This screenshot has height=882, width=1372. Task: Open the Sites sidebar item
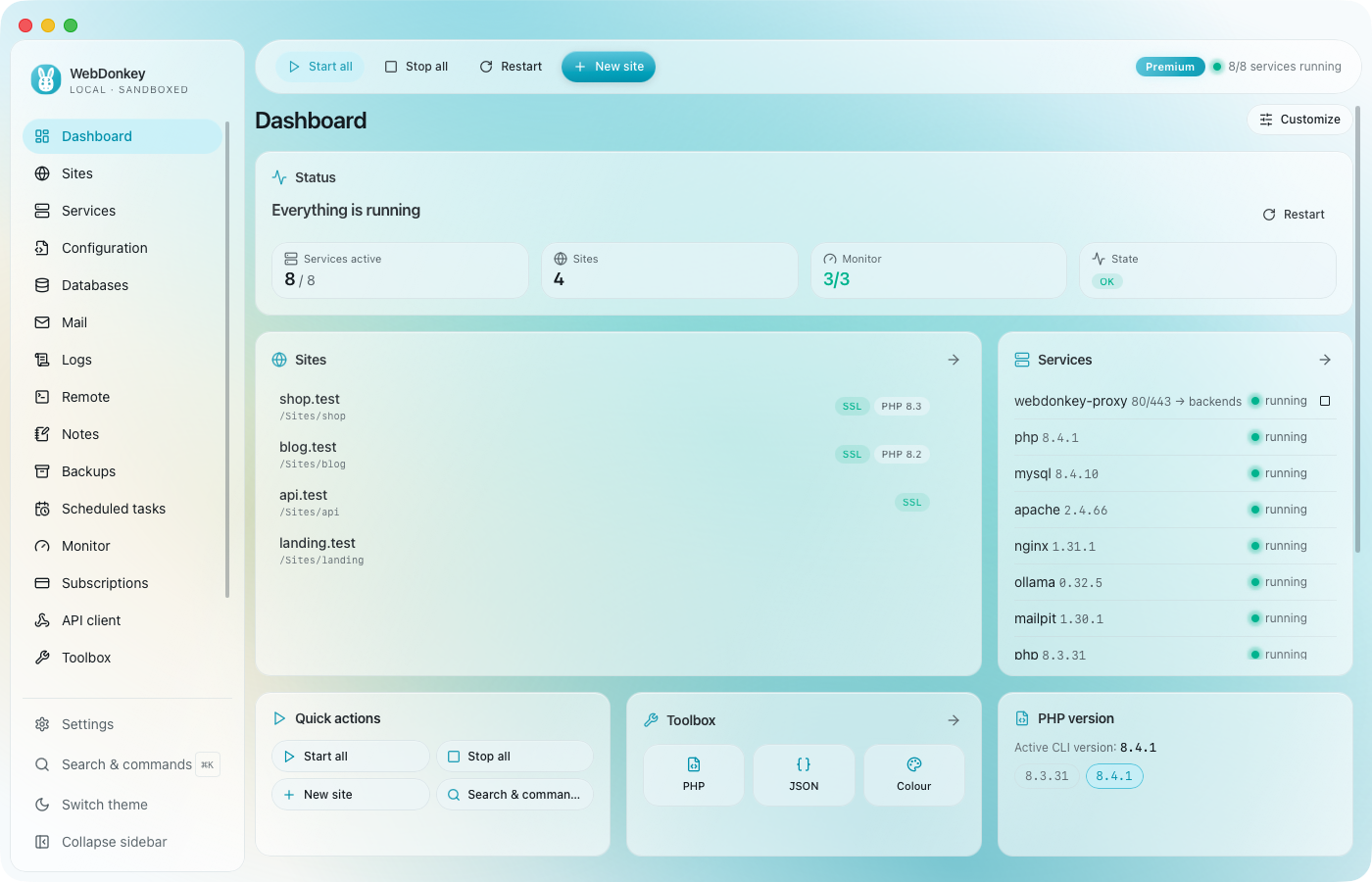122,173
